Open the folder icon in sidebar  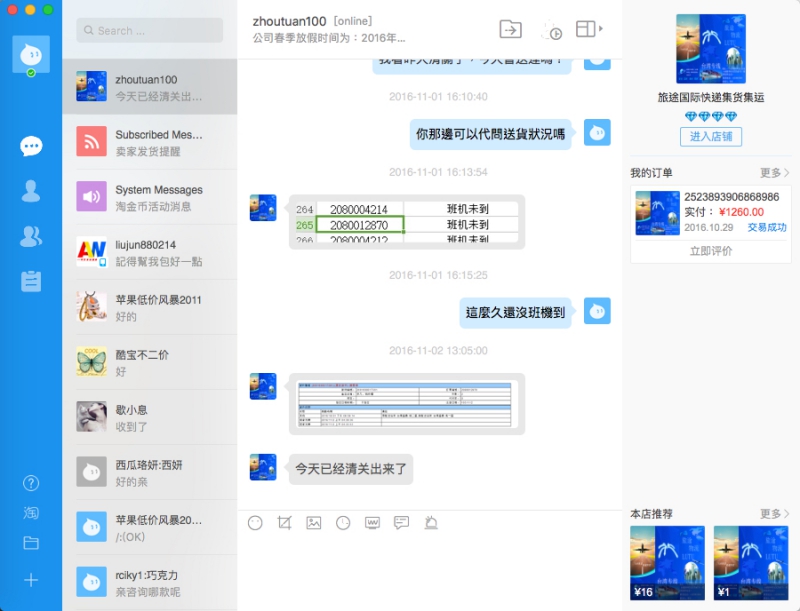pos(31,543)
